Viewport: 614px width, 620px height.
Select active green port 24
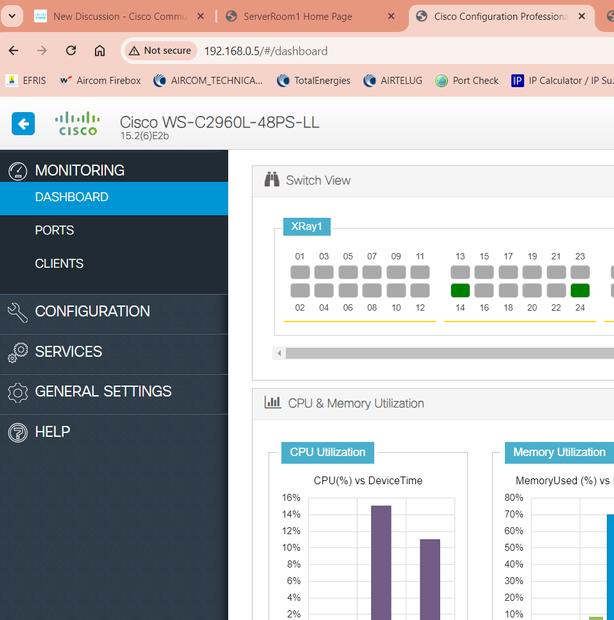pyautogui.click(x=580, y=291)
